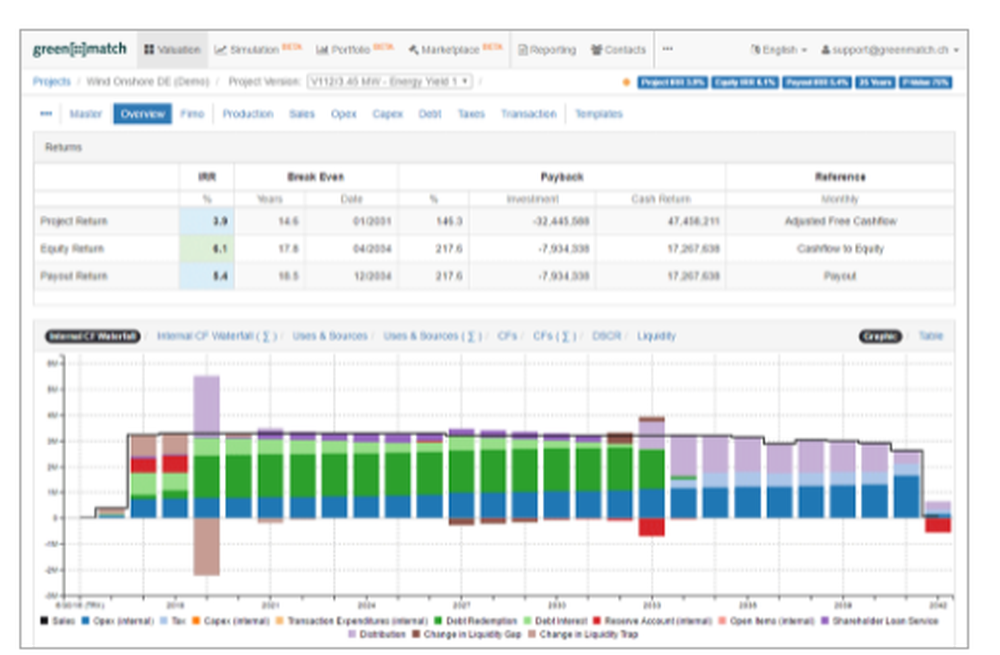1000x655 pixels.
Task: Click the Project Return IRR cell 3.9
Action: [x=207, y=221]
